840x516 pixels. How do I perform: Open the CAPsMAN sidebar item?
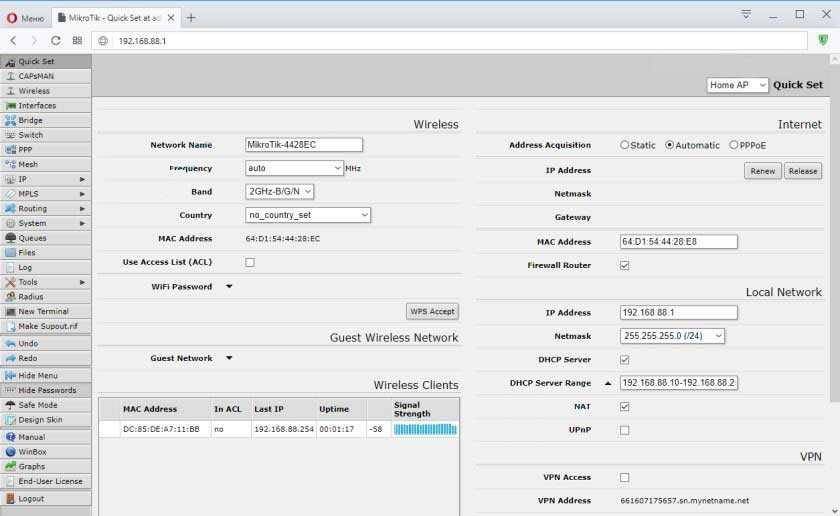click(x=36, y=76)
